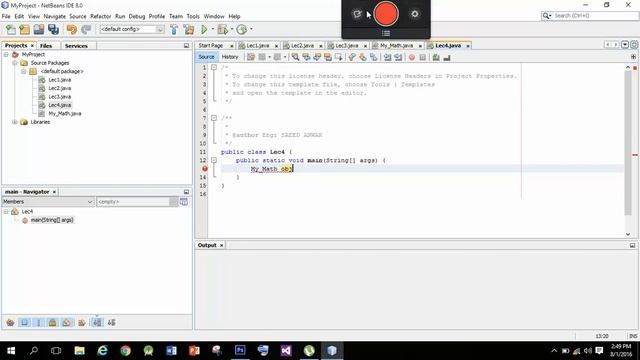
Task: Click the Clean and Build Project icon
Action: (x=189, y=29)
